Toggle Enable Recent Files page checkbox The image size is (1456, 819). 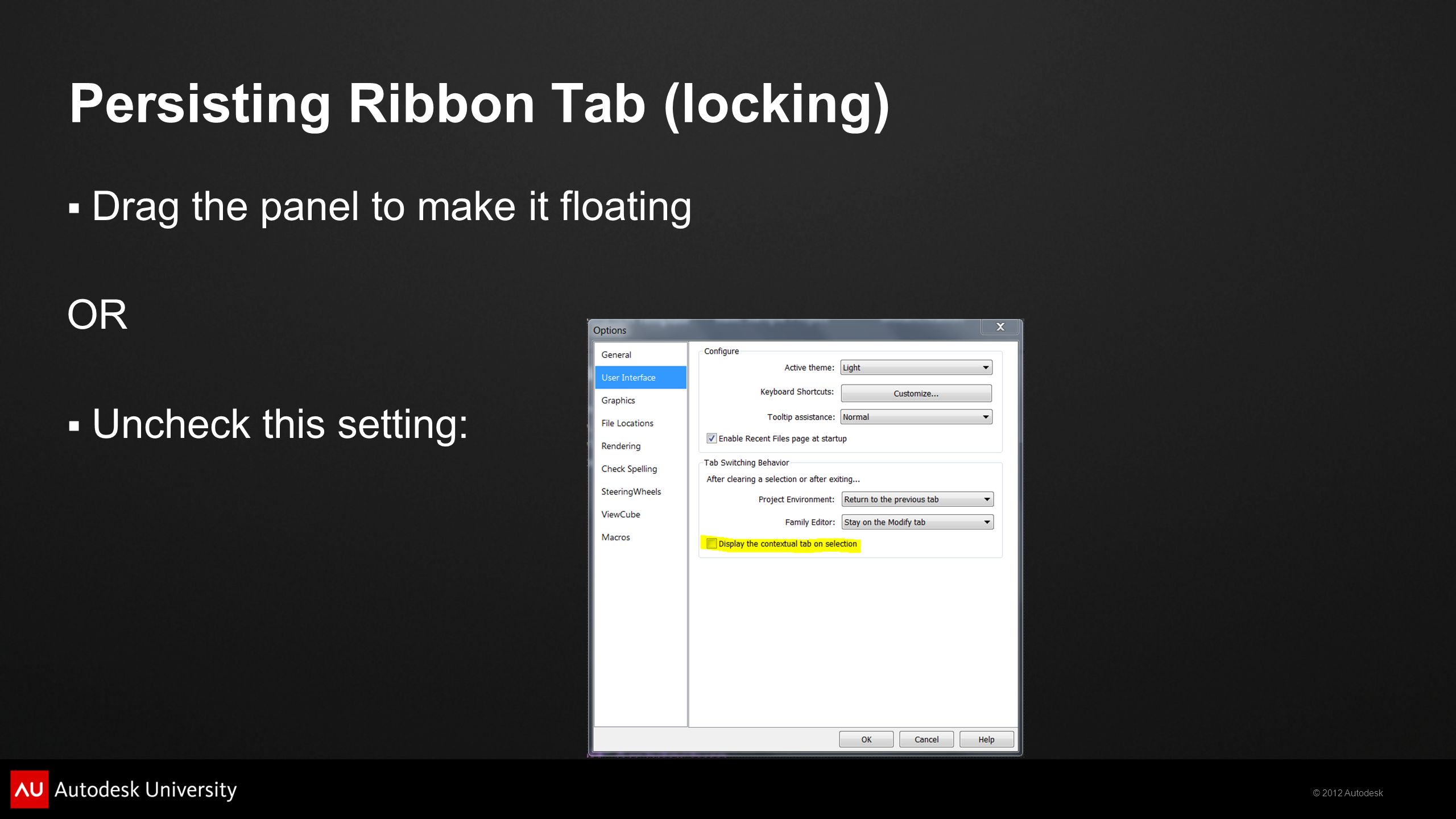point(712,438)
